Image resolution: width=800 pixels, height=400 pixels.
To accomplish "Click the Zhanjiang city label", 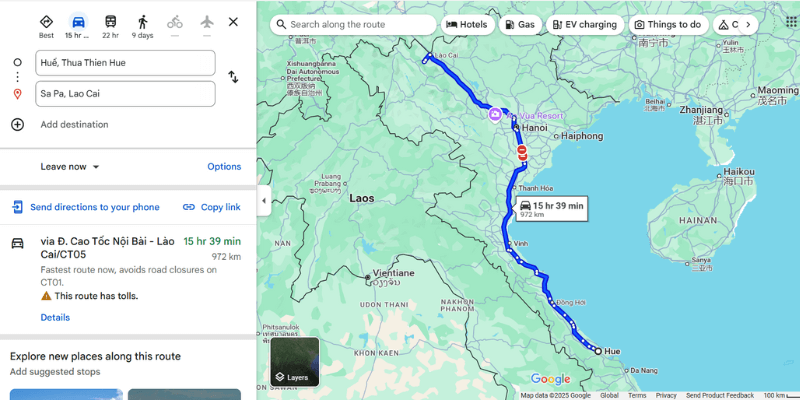I will (701, 110).
